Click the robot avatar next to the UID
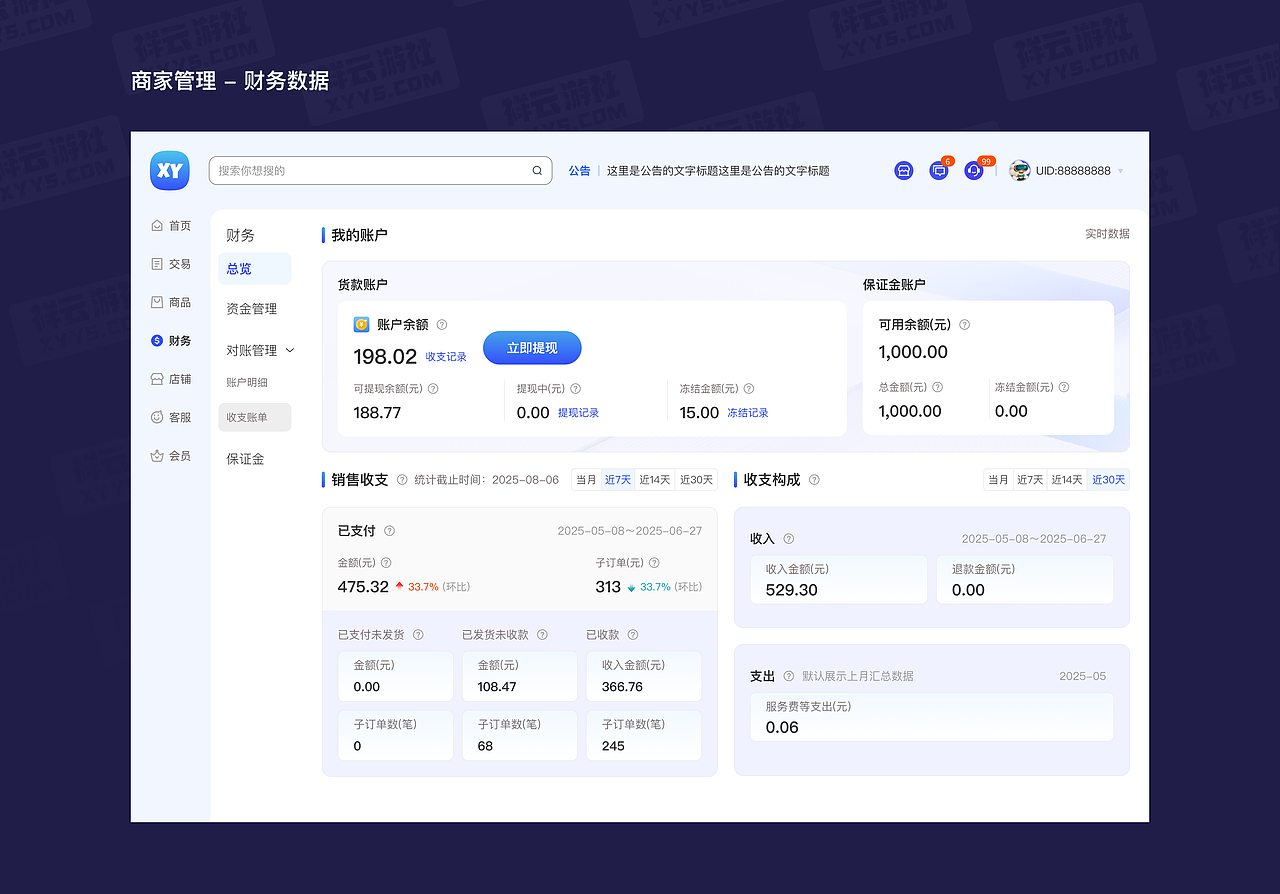Viewport: 1280px width, 894px height. pyautogui.click(x=1019, y=170)
